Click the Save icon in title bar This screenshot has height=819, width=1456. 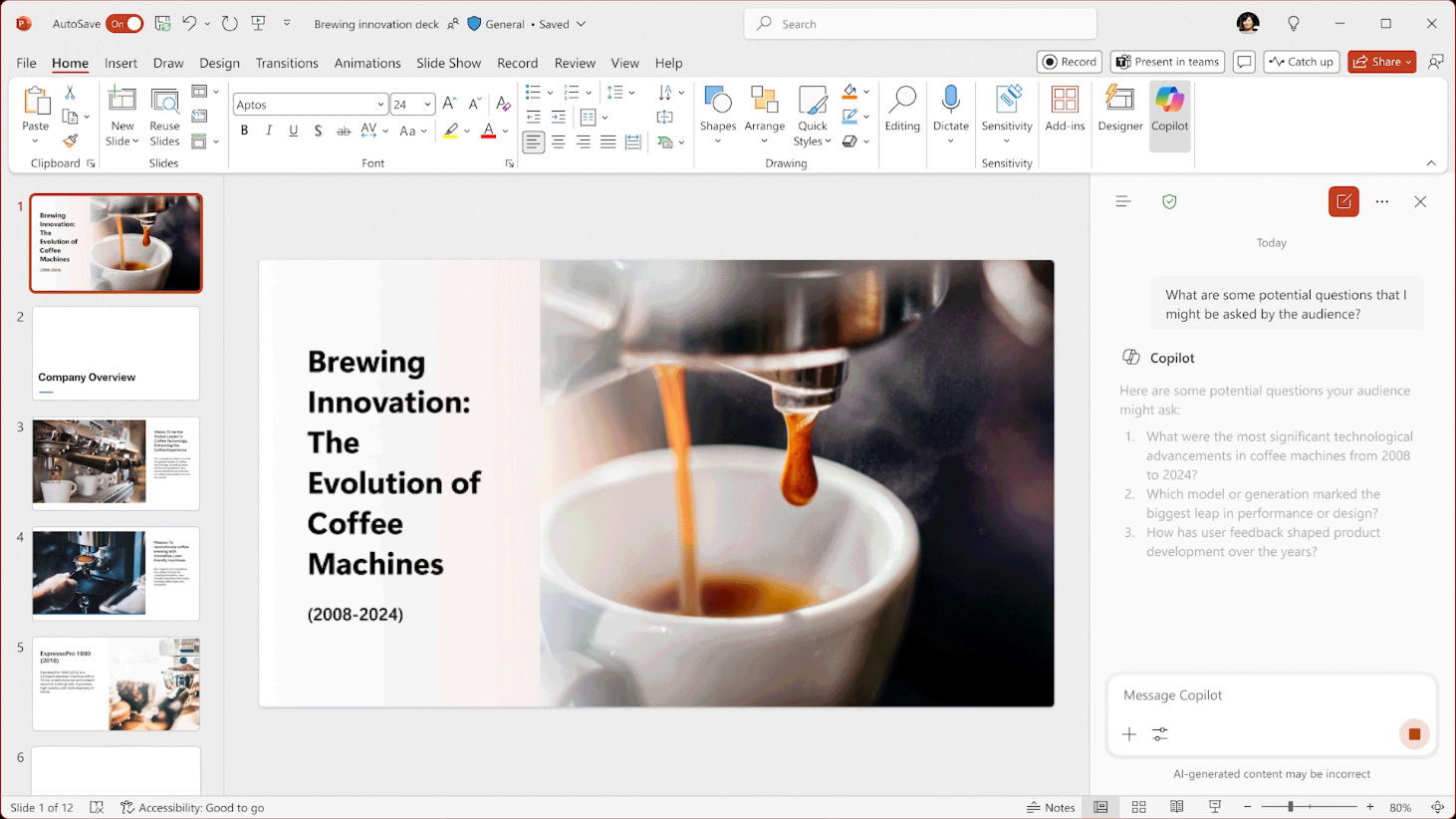click(x=162, y=23)
